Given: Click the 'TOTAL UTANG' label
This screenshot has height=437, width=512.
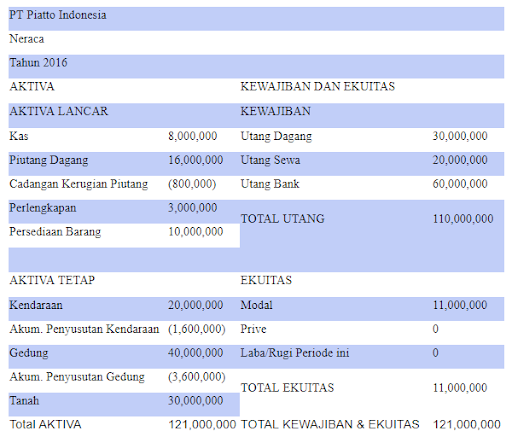Looking at the screenshot, I should 283,219.
